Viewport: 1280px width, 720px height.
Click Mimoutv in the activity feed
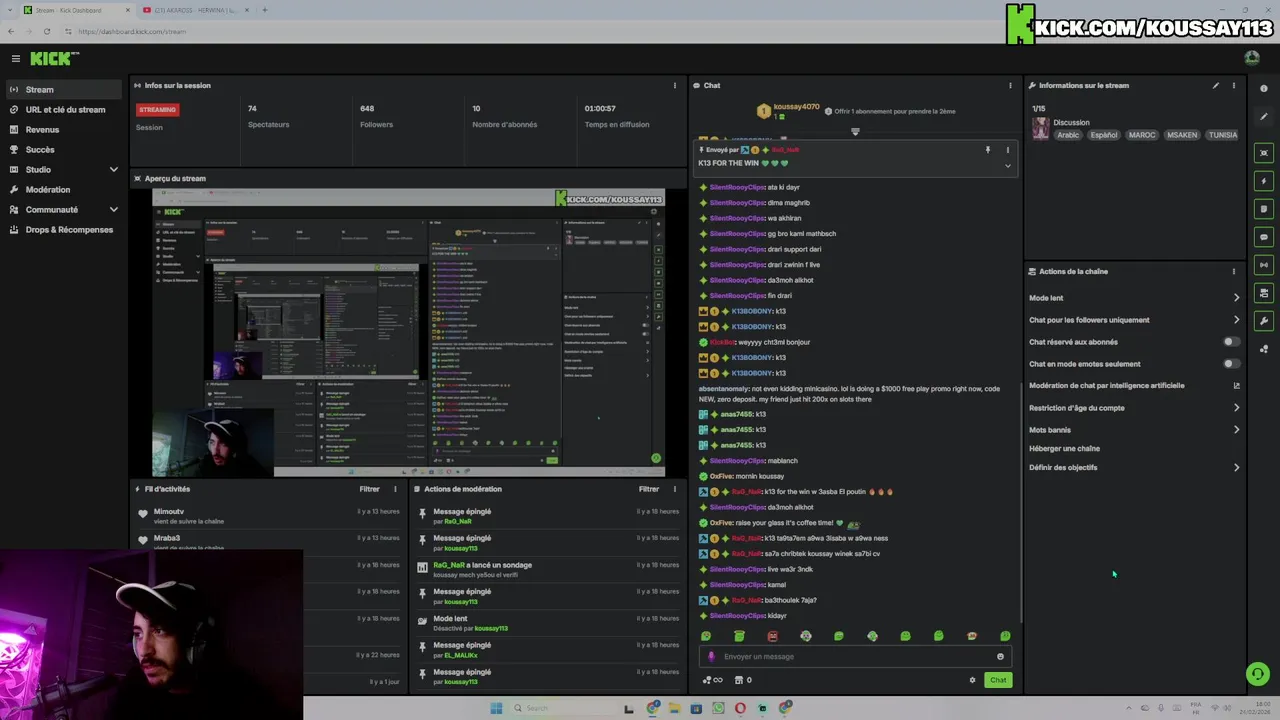[168, 512]
